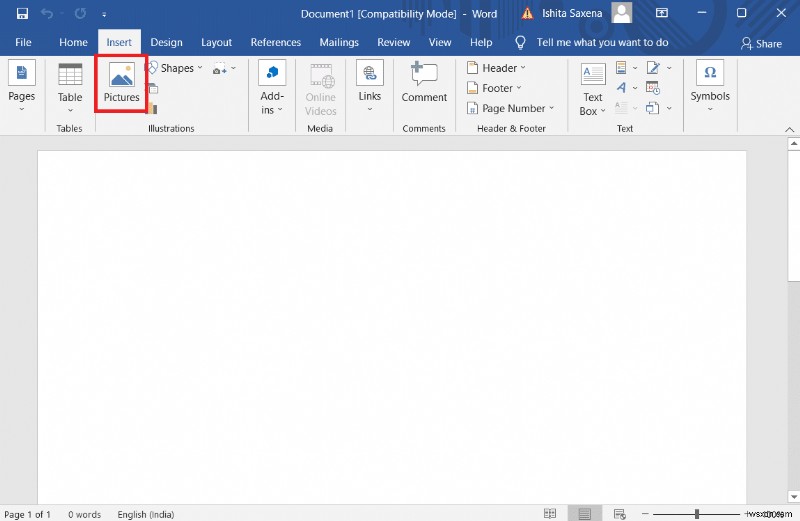Expand the Links dropdown
The image size is (800, 521).
coord(369,87)
